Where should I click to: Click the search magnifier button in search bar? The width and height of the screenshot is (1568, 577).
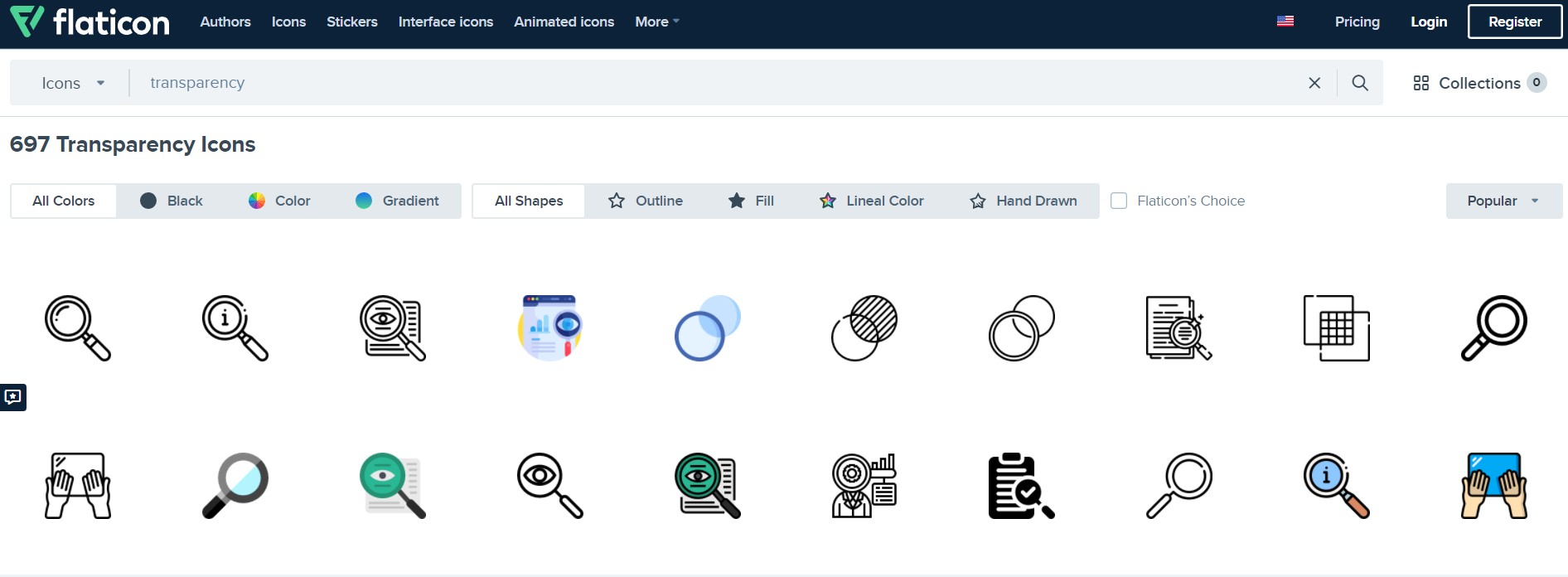point(1360,83)
